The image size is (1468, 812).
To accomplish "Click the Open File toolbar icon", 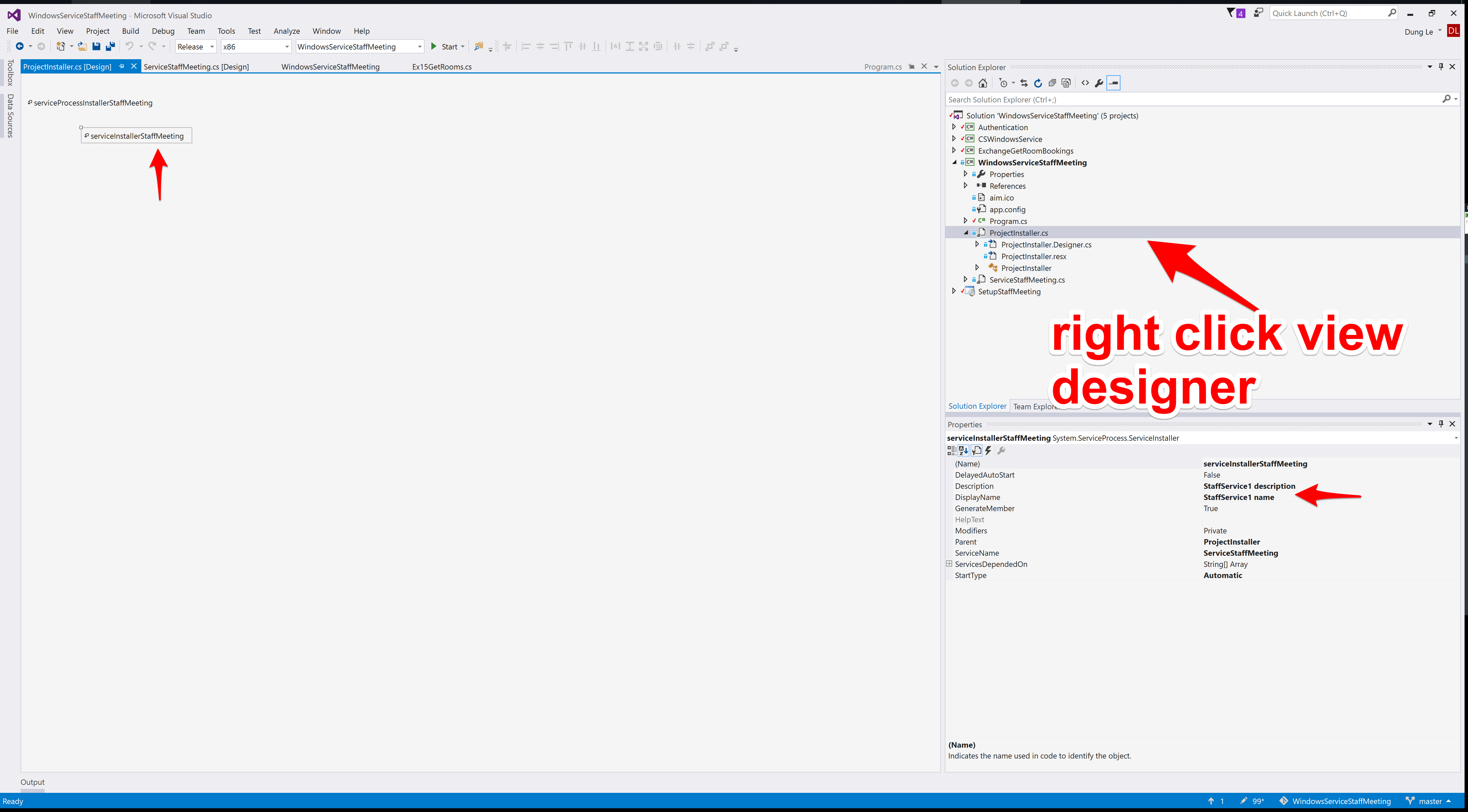I will [x=82, y=47].
